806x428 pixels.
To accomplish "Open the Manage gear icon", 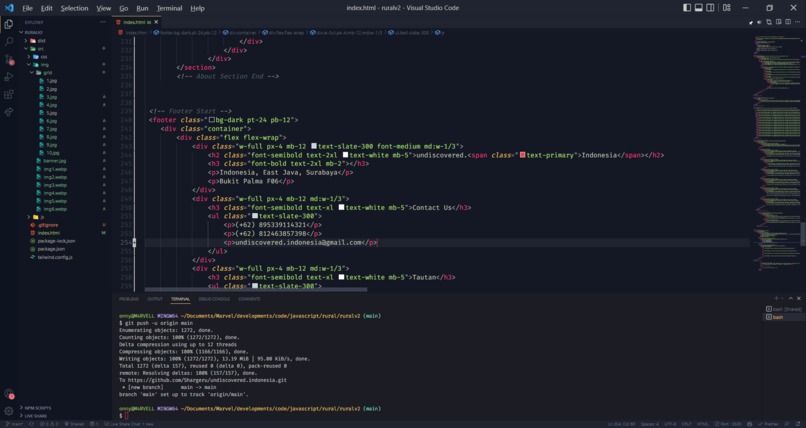I will click(x=9, y=411).
